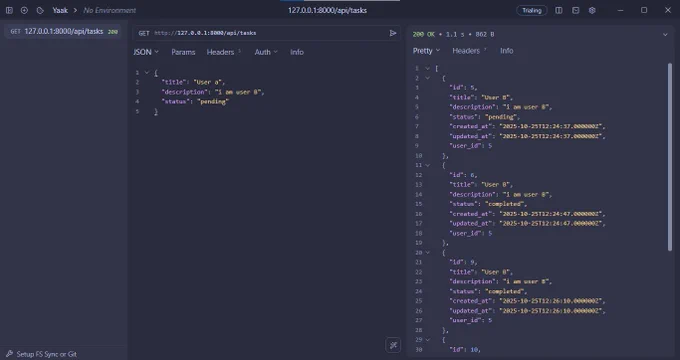Collapse response line 29 fold arrow

(427, 340)
